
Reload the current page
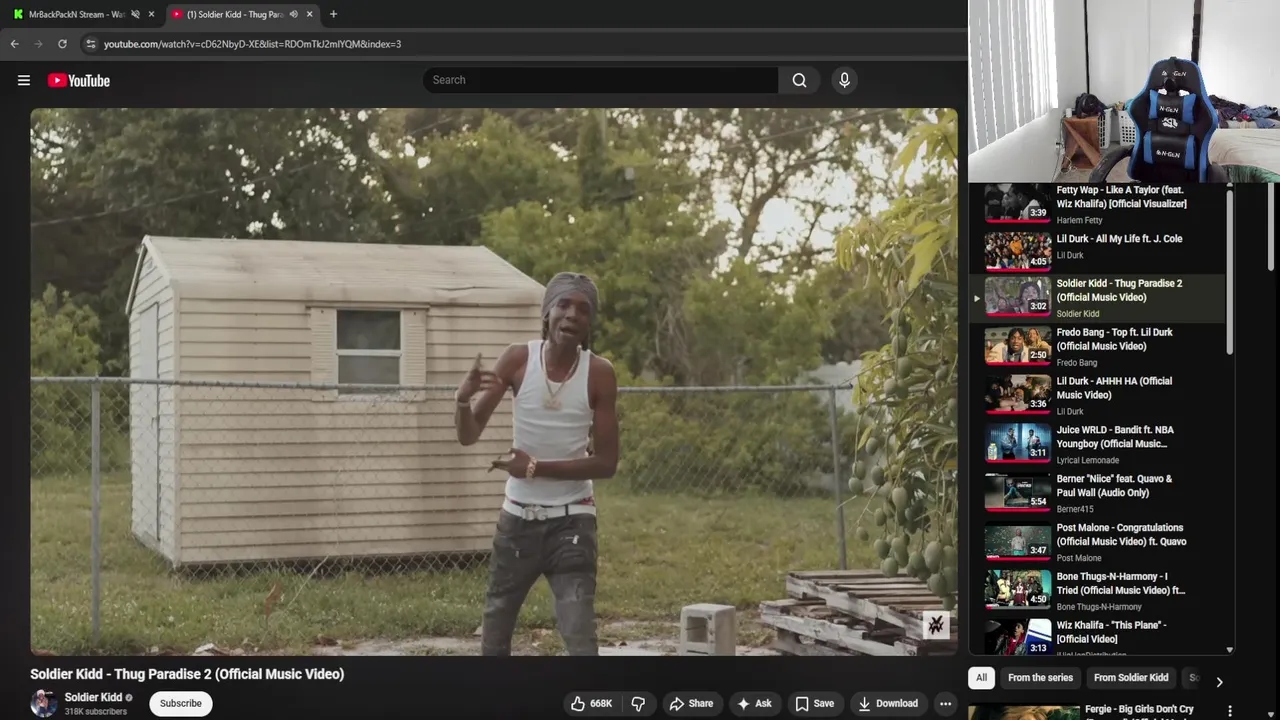tap(62, 44)
